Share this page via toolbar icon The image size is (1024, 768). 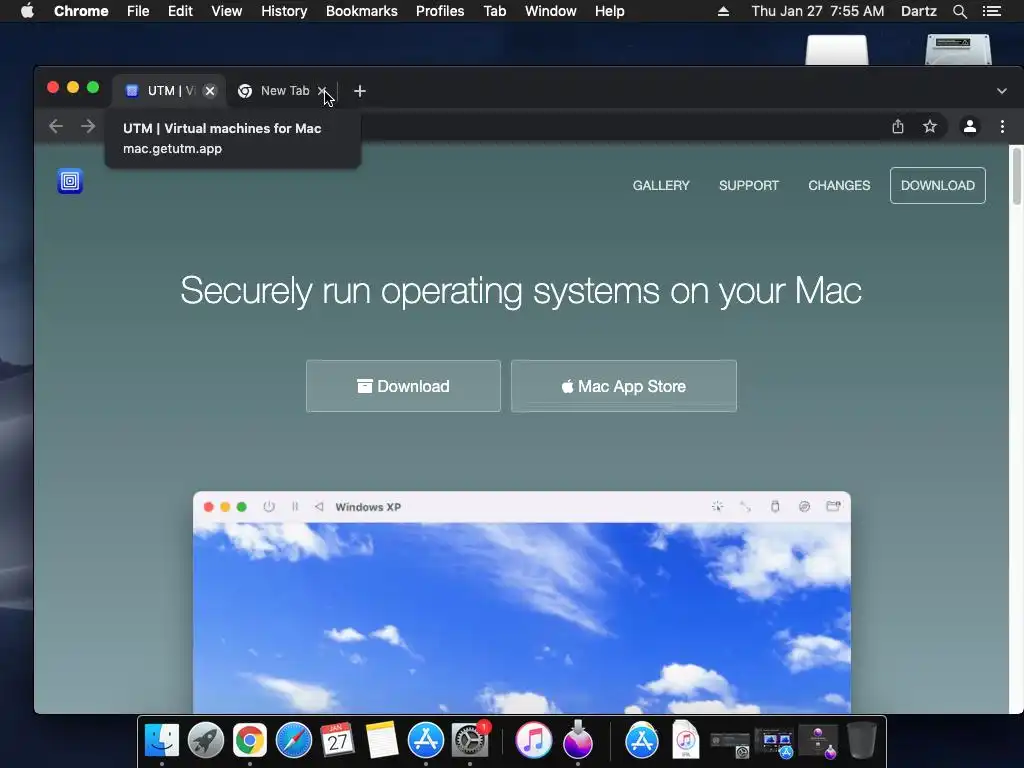898,126
